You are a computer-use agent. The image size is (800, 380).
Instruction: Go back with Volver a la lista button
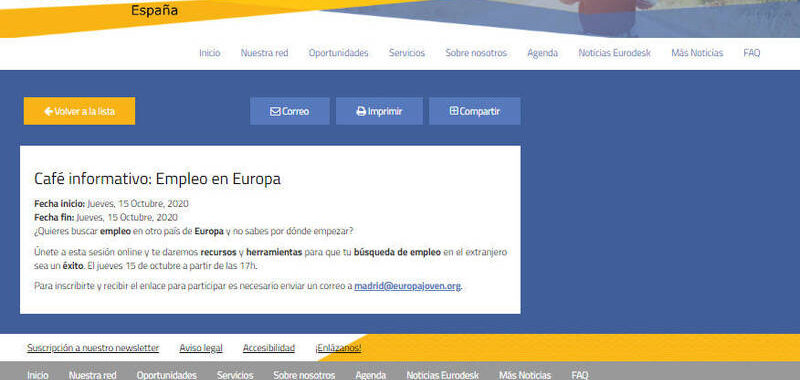tap(79, 111)
